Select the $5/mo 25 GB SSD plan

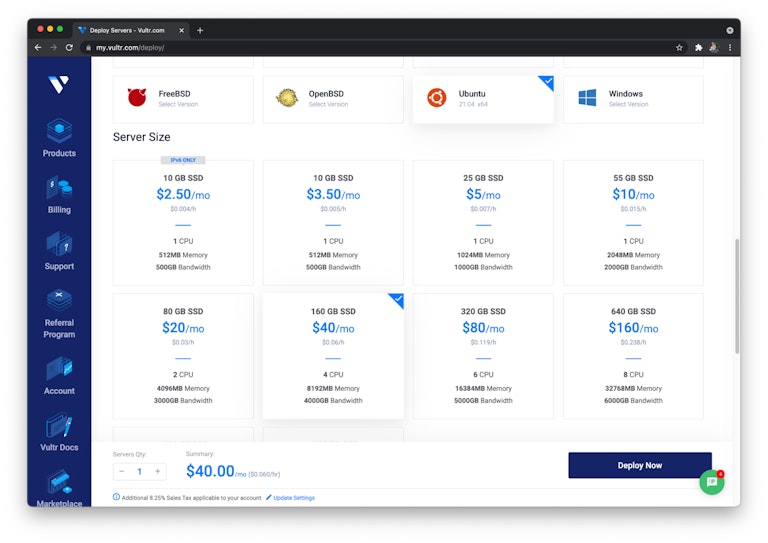point(483,223)
